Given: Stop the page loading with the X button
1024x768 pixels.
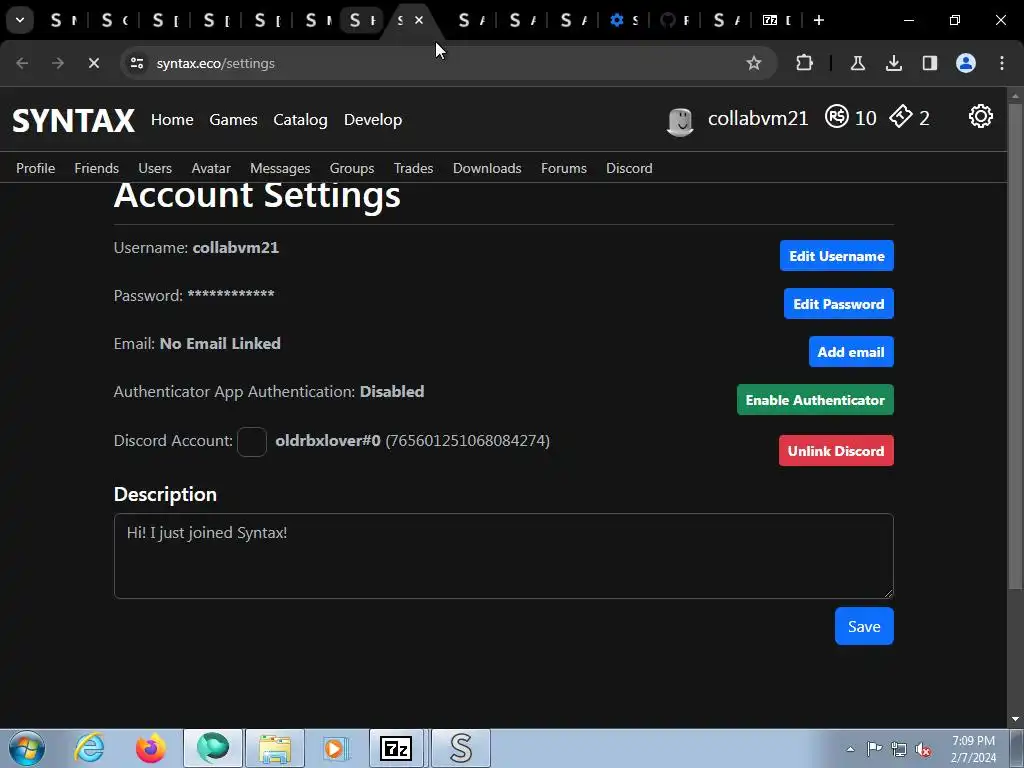Looking at the screenshot, I should [x=93, y=63].
